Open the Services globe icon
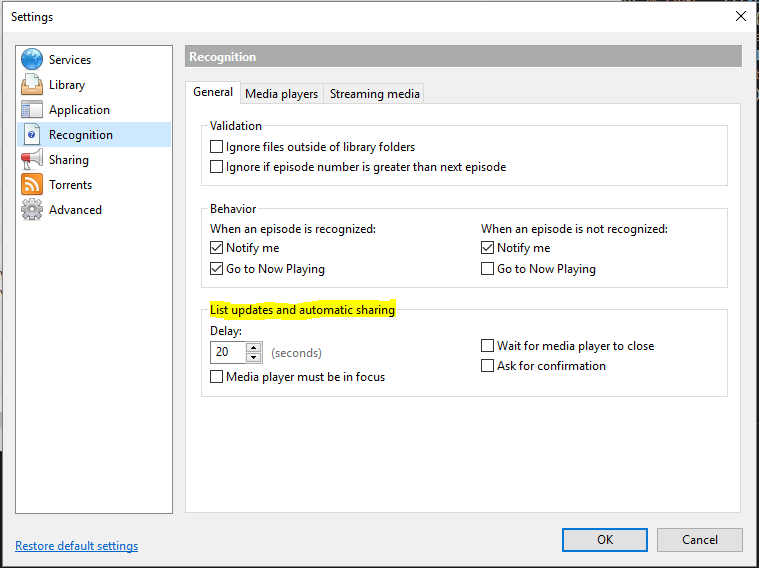Viewport: 759px width, 568px height. coord(31,60)
